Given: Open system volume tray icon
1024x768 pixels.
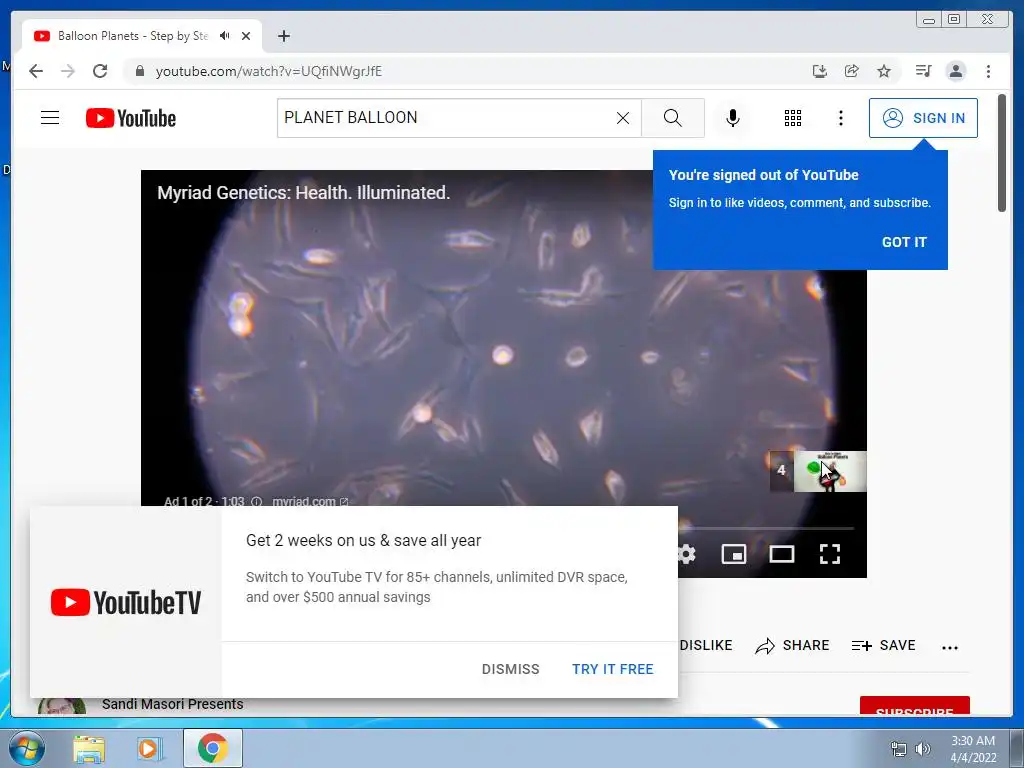Looking at the screenshot, I should pos(923,749).
